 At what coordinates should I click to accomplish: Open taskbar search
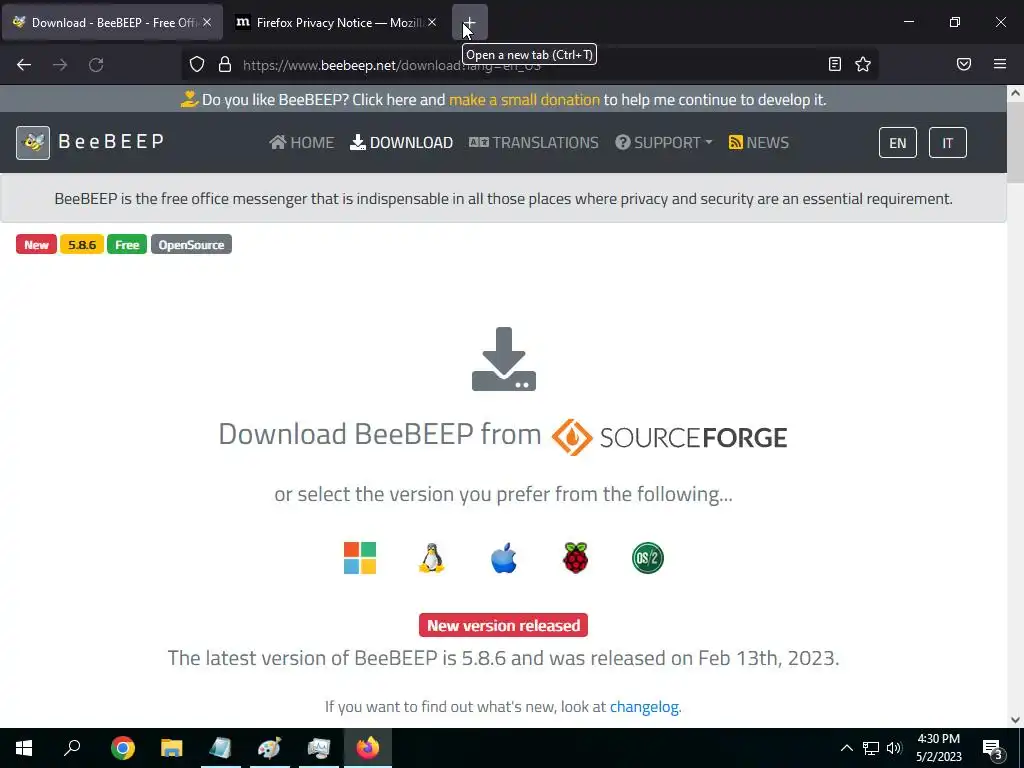point(72,748)
